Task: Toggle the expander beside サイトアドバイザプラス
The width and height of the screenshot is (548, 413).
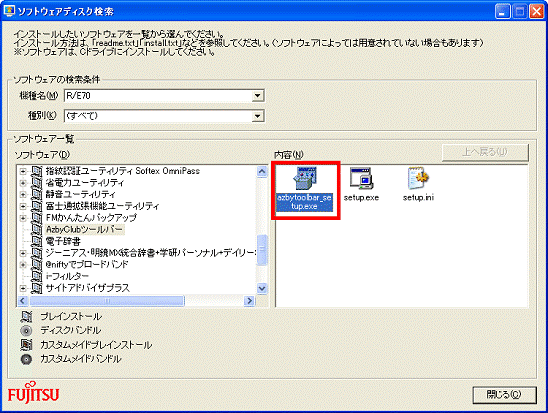Action: point(23,288)
